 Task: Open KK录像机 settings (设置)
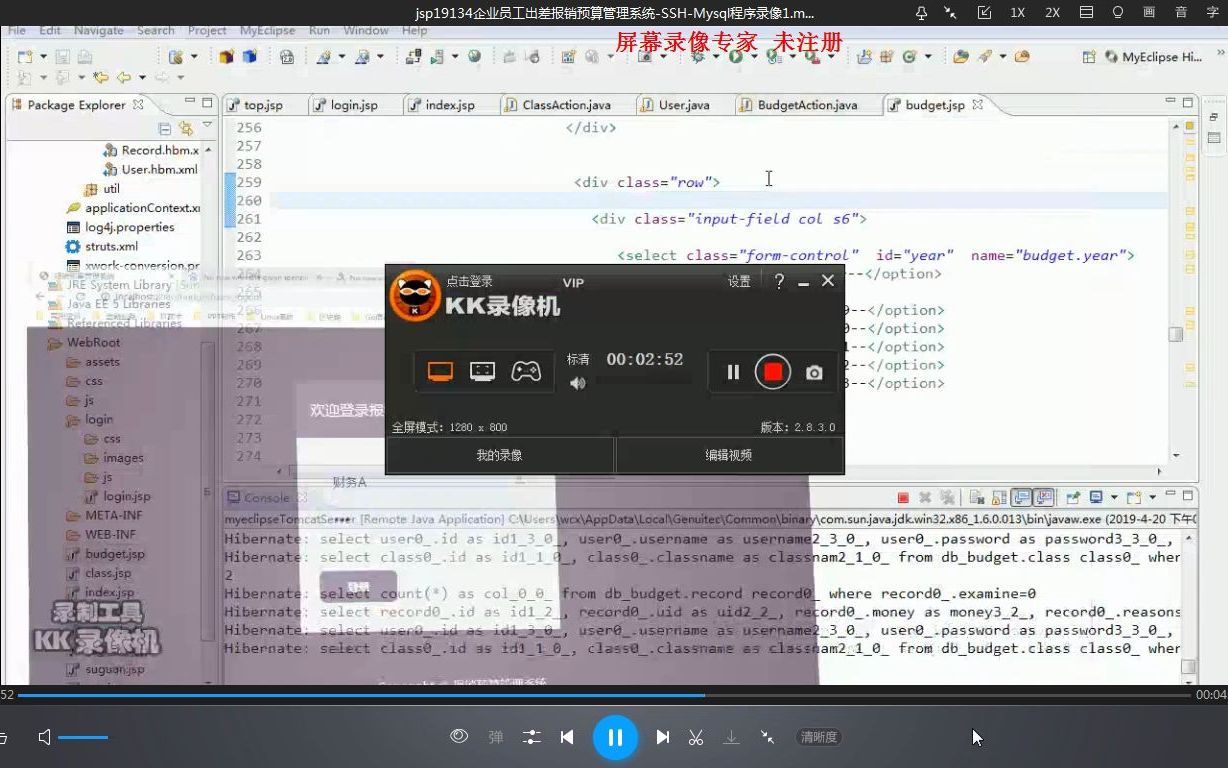(739, 281)
